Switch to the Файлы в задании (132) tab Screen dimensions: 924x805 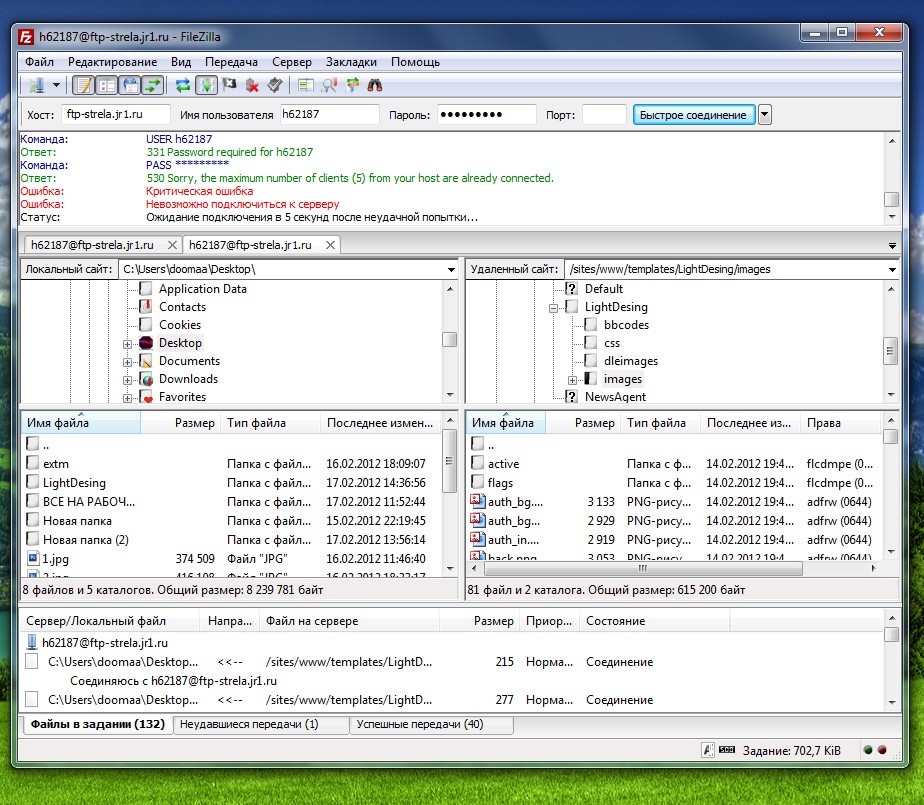pos(98,724)
